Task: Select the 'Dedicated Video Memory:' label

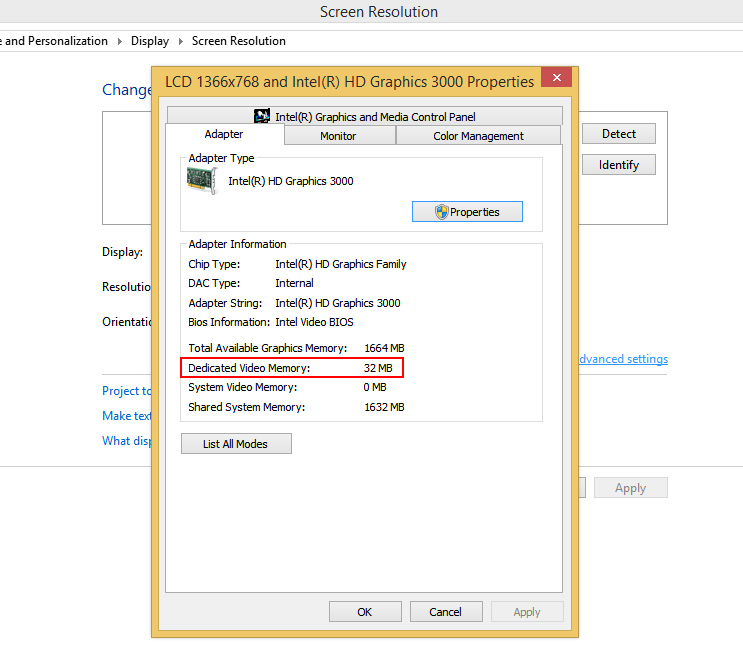Action: (249, 368)
